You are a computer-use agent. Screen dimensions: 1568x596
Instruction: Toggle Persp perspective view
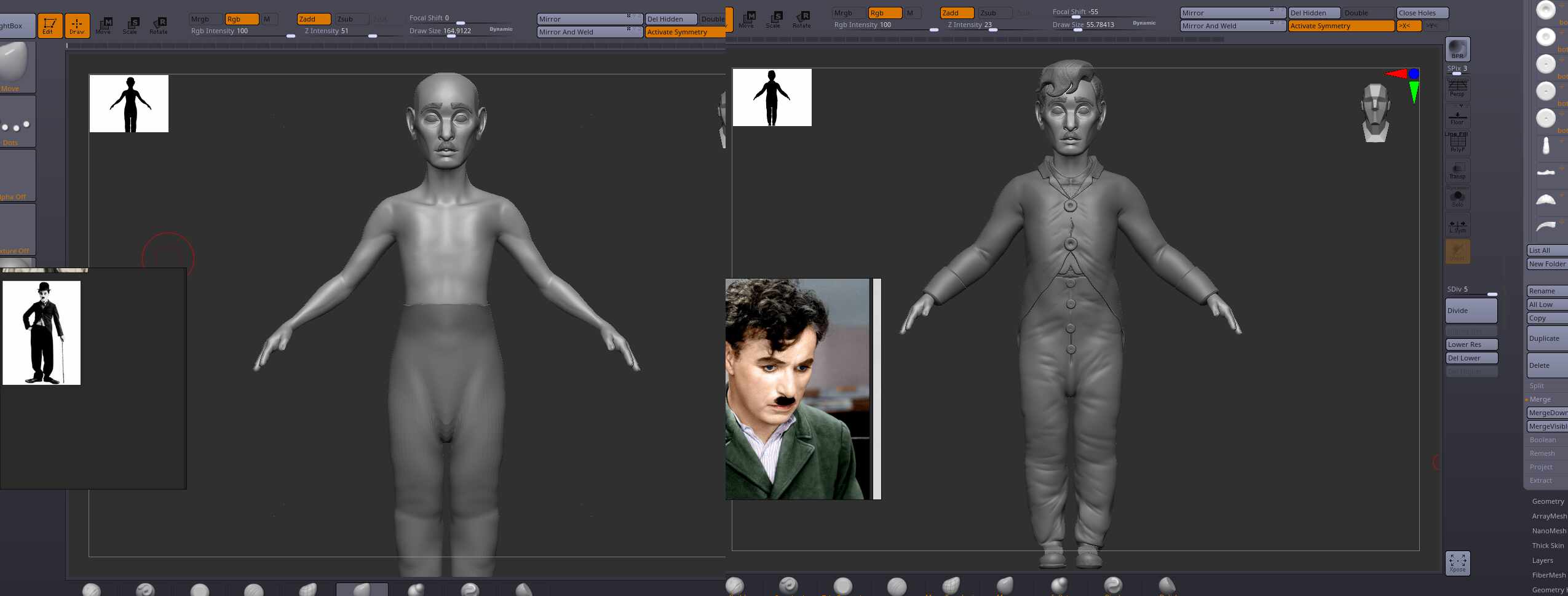(x=1457, y=88)
